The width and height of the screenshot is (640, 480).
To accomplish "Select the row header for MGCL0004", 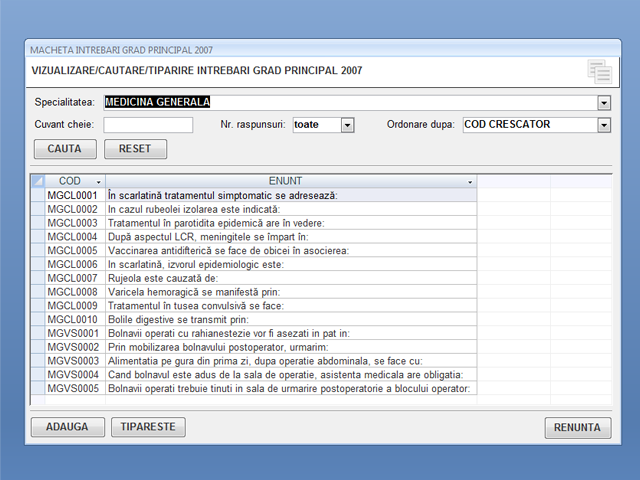I will coord(37,236).
